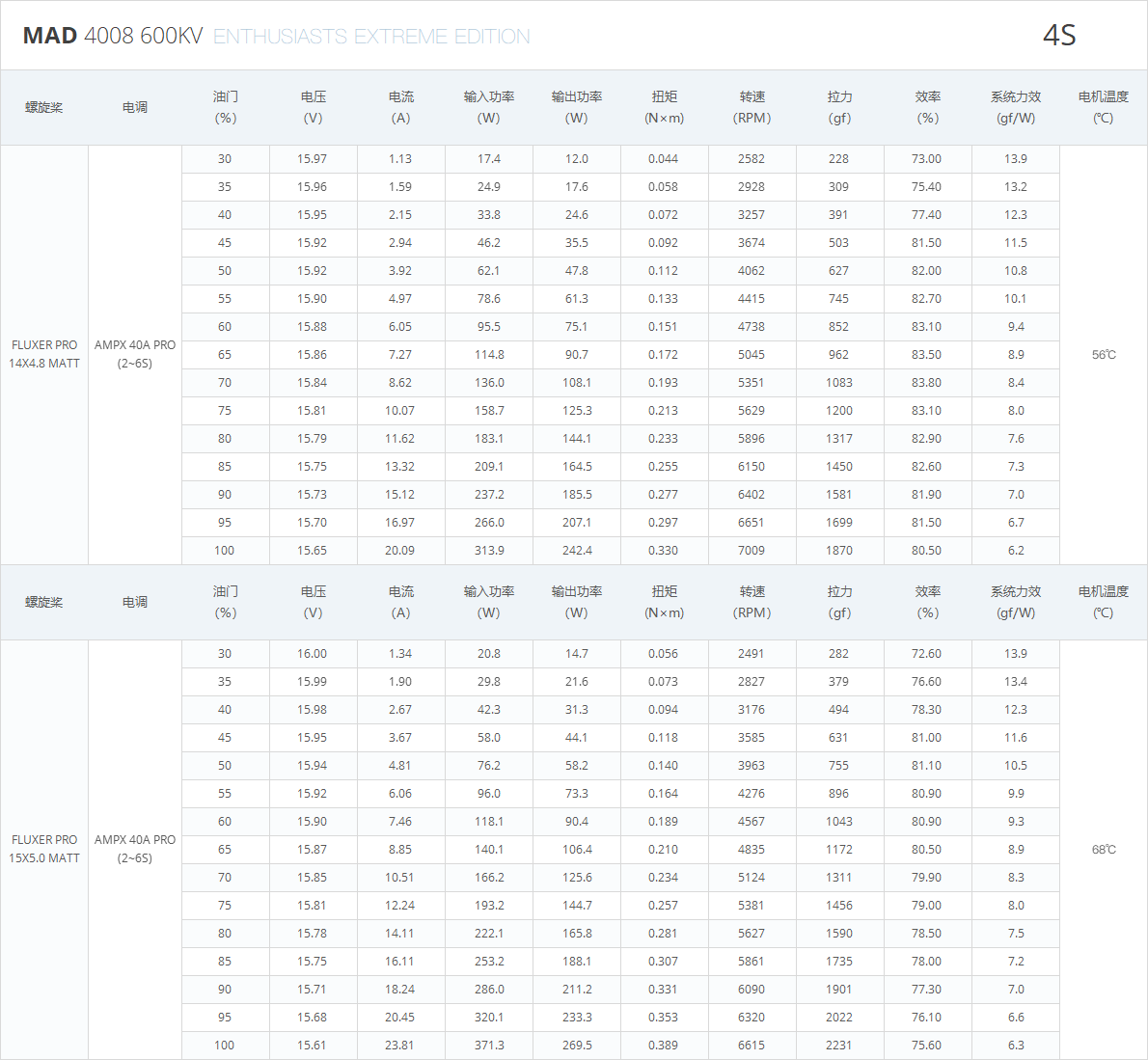Select the RPM value 4835
The image size is (1148, 1060).
pyautogui.click(x=752, y=850)
